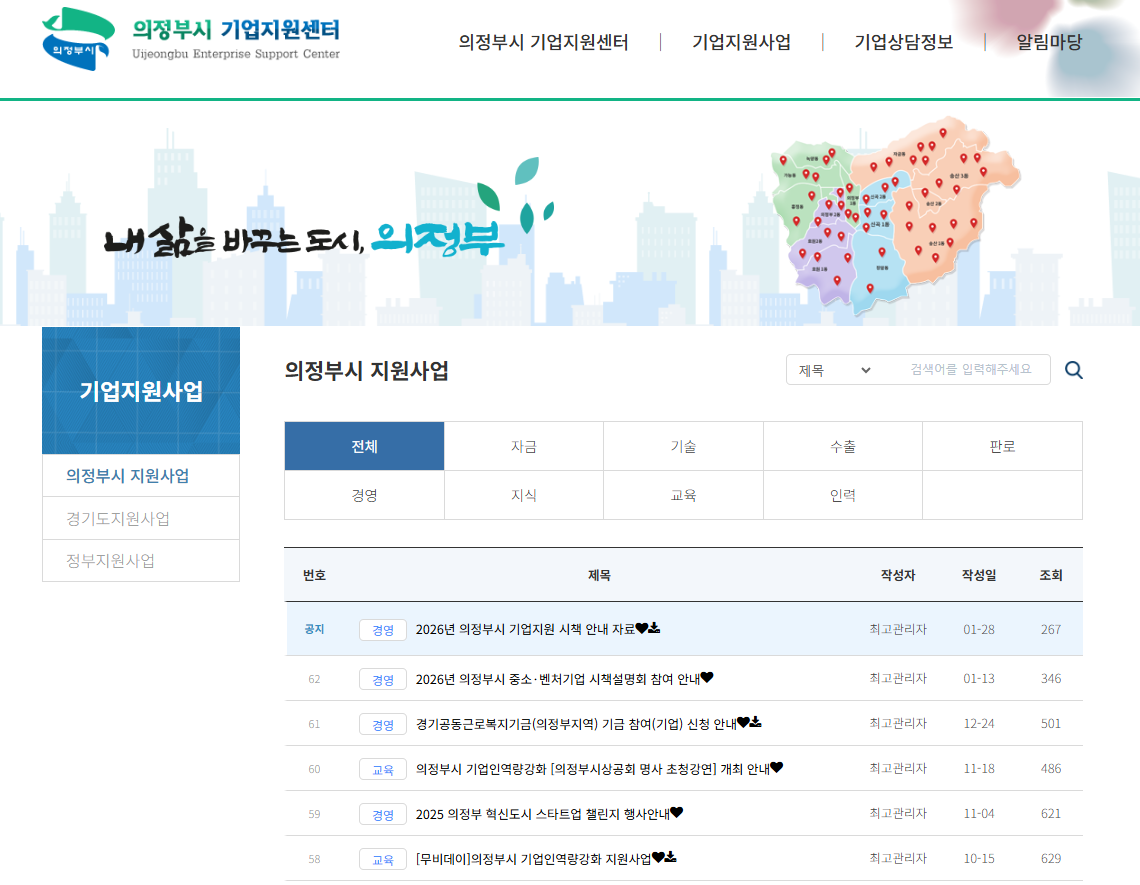Open 알림마당 in top navigation

tap(1049, 42)
